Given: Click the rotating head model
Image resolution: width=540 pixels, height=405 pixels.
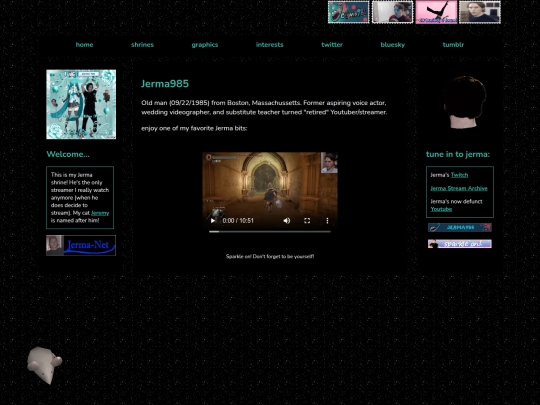Looking at the screenshot, I should (464, 102).
